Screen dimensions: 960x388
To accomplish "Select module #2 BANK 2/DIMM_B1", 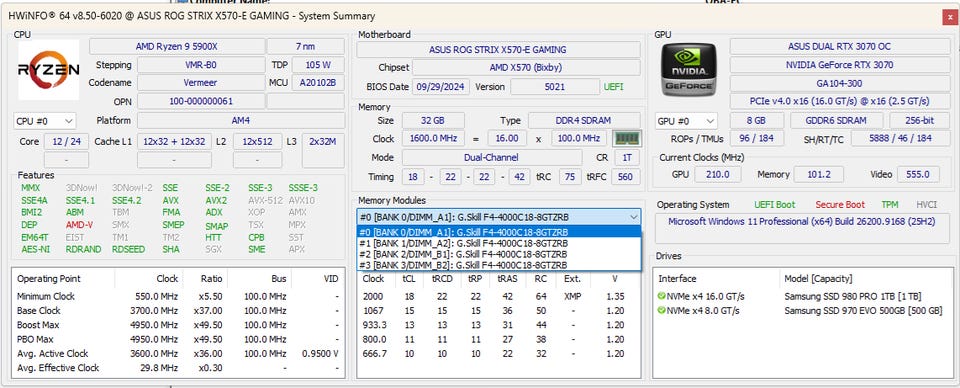I will pyautogui.click(x=498, y=254).
